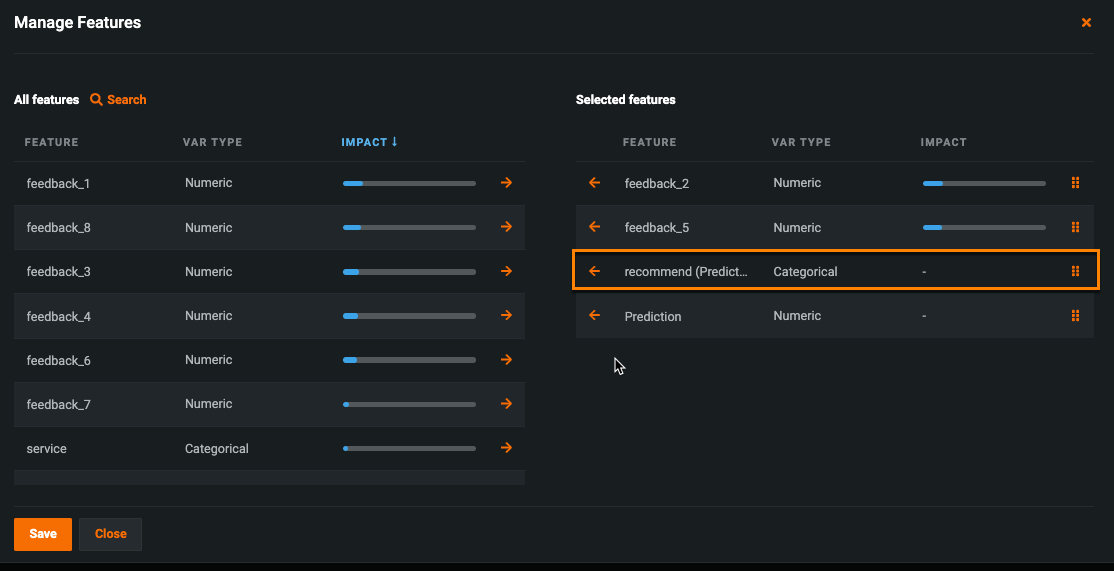This screenshot has height=571, width=1114.
Task: Add feedback_1 to selected features using its arrow
Action: (x=506, y=183)
